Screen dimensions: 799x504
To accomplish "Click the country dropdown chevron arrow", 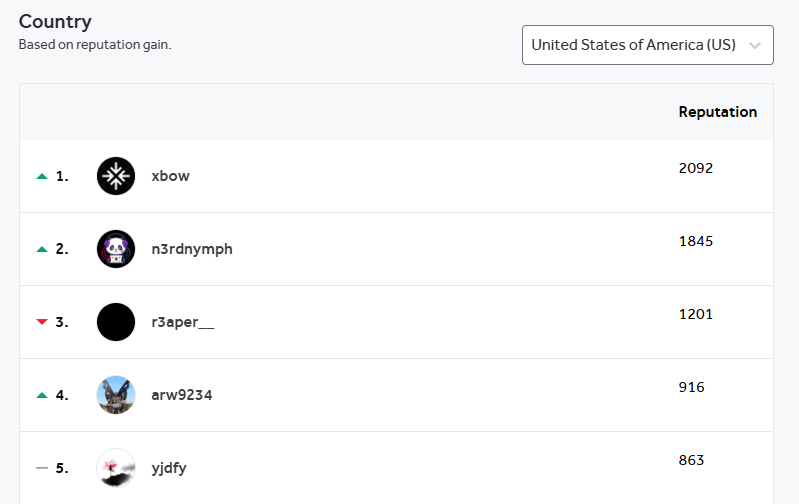I will (x=755, y=45).
